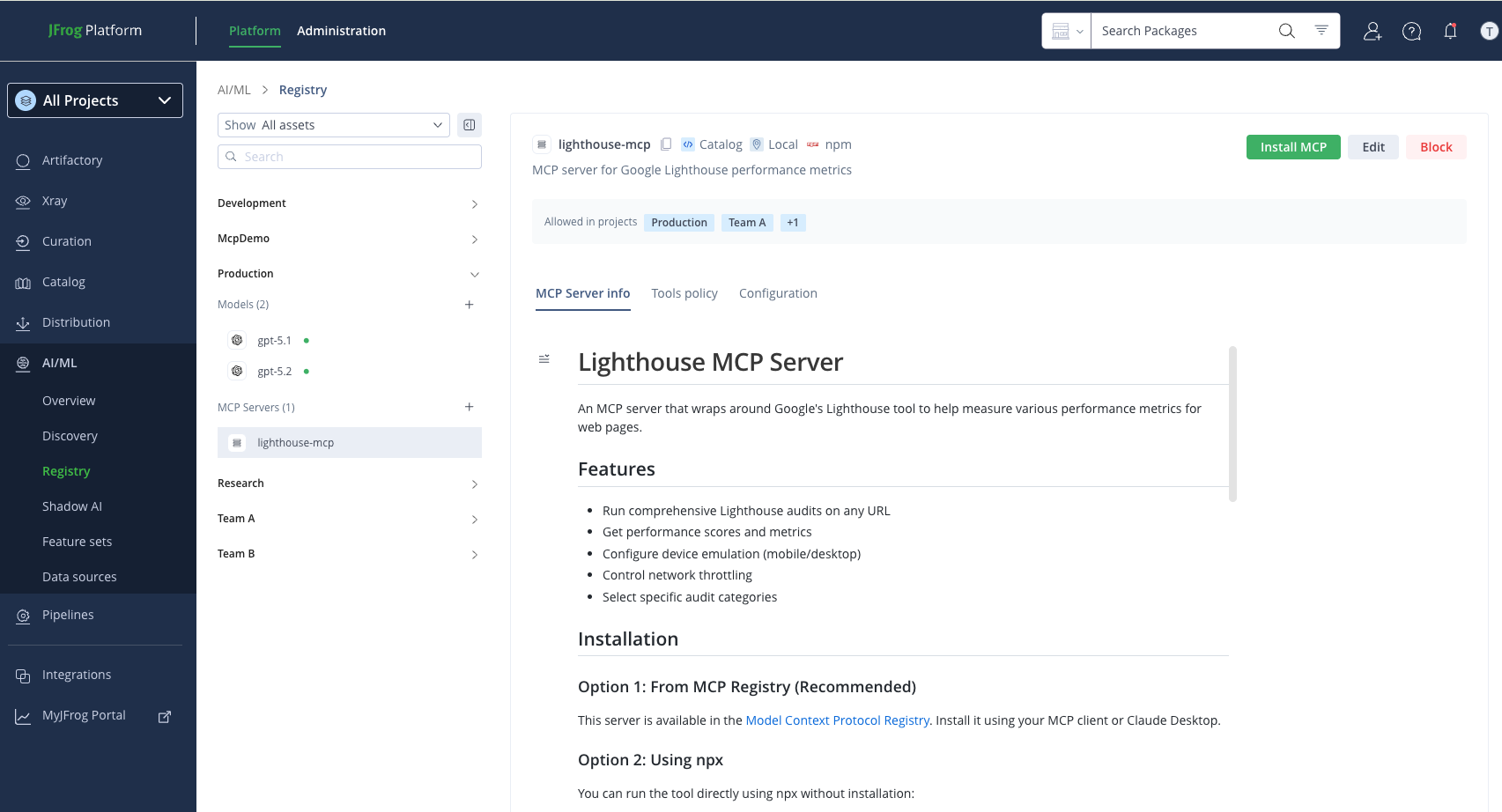Click the Local location pin icon
Image resolution: width=1502 pixels, height=812 pixels.
(x=757, y=144)
